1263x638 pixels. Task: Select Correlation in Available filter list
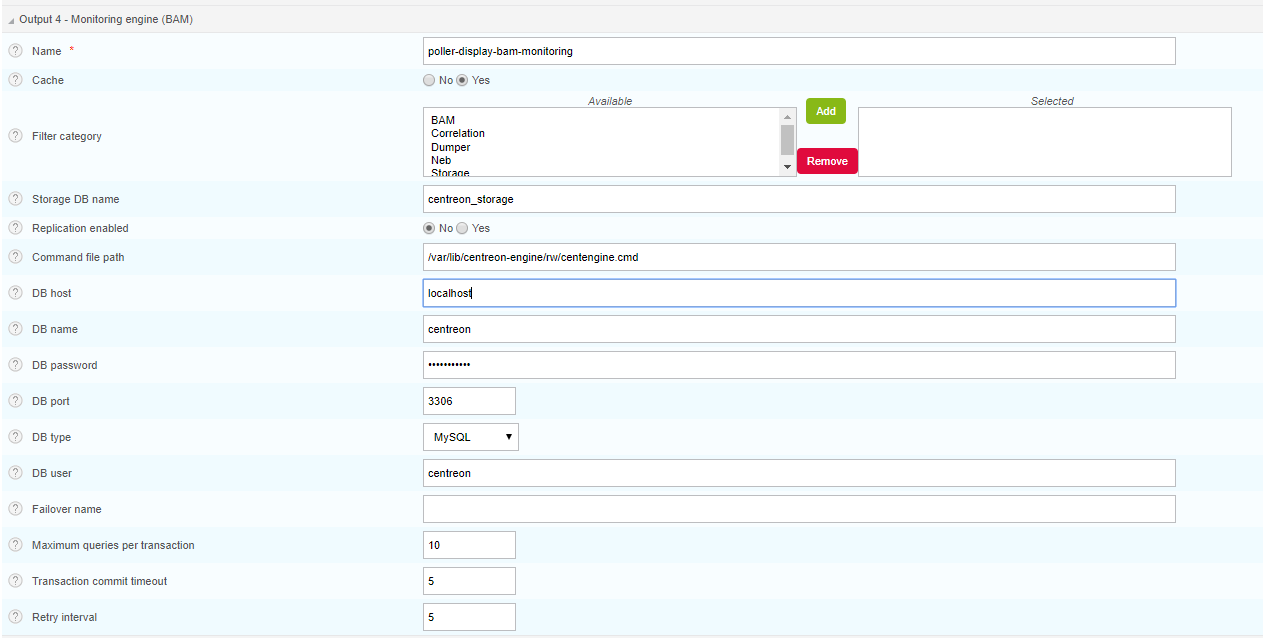coord(458,133)
